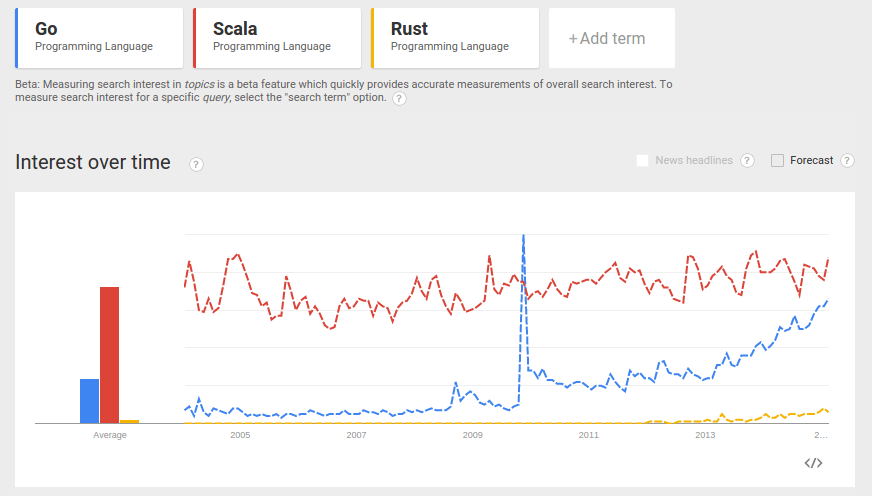Click the 2009 label on time axis
Viewport: 872px width, 496px height.
pyautogui.click(x=473, y=435)
